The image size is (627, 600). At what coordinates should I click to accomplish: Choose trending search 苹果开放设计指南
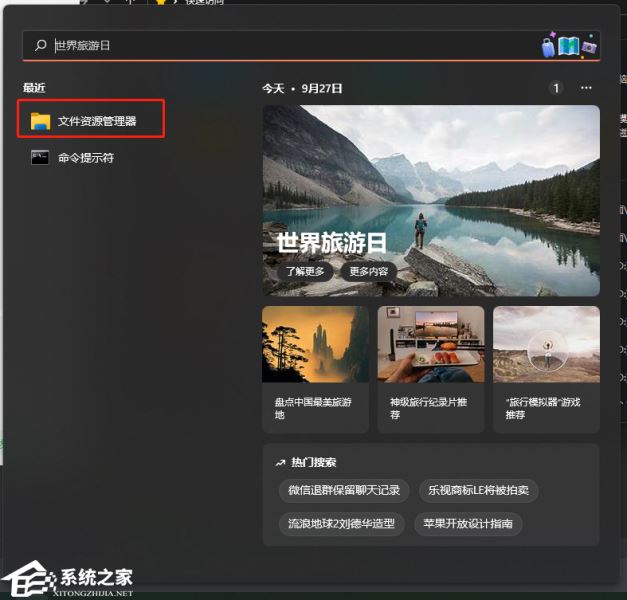pos(467,523)
